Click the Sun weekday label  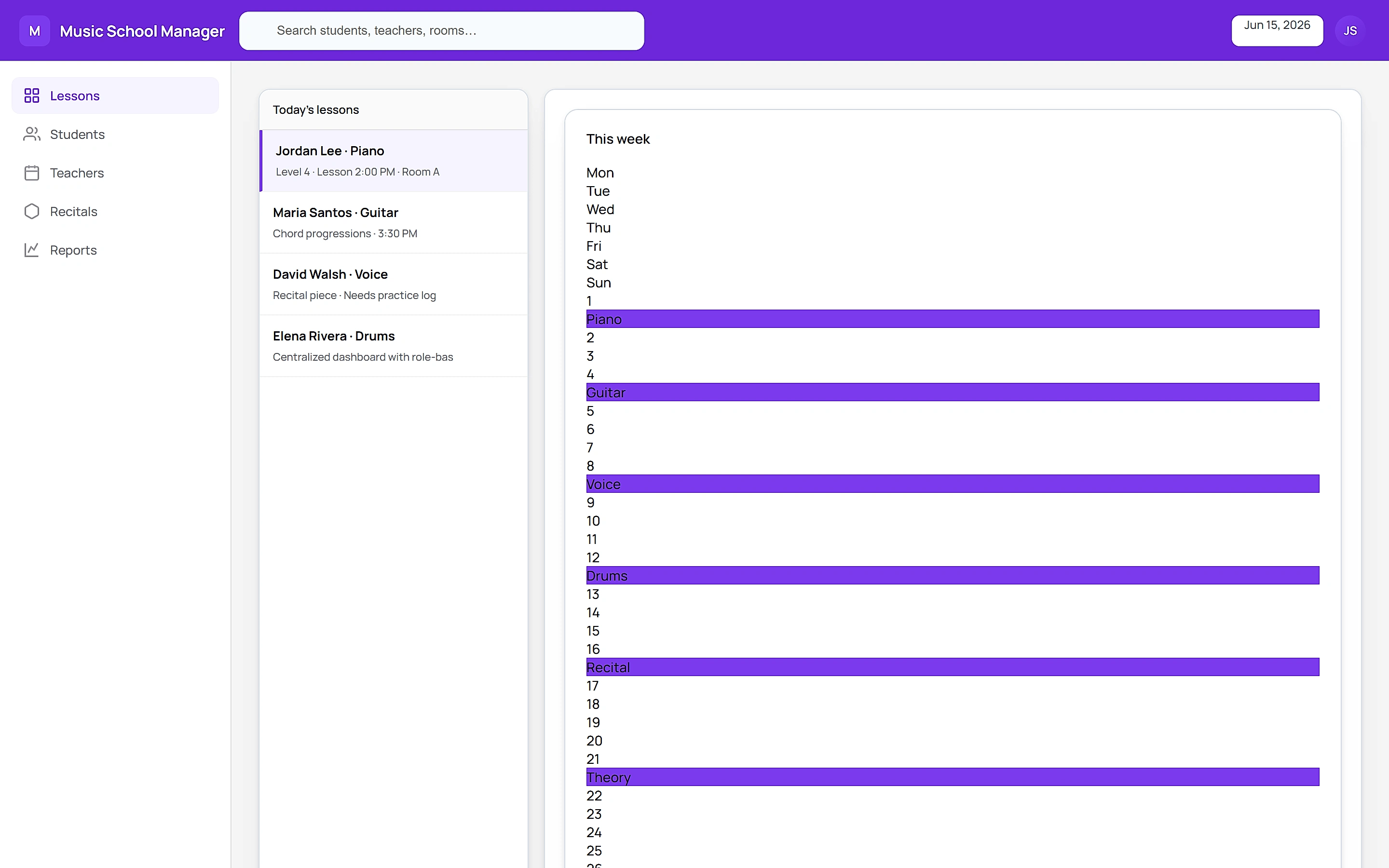[598, 283]
